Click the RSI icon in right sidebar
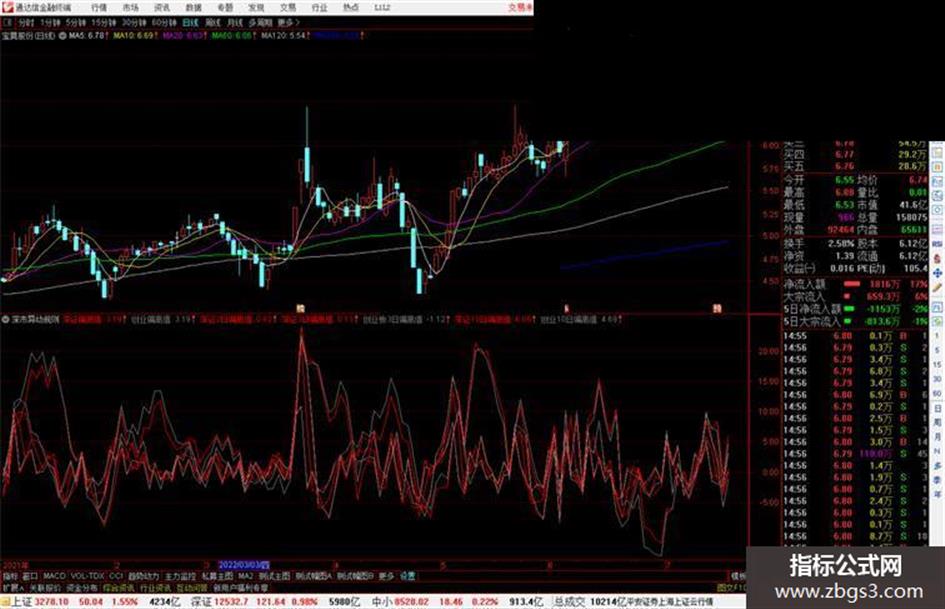This screenshot has height=609, width=945. coord(938,244)
